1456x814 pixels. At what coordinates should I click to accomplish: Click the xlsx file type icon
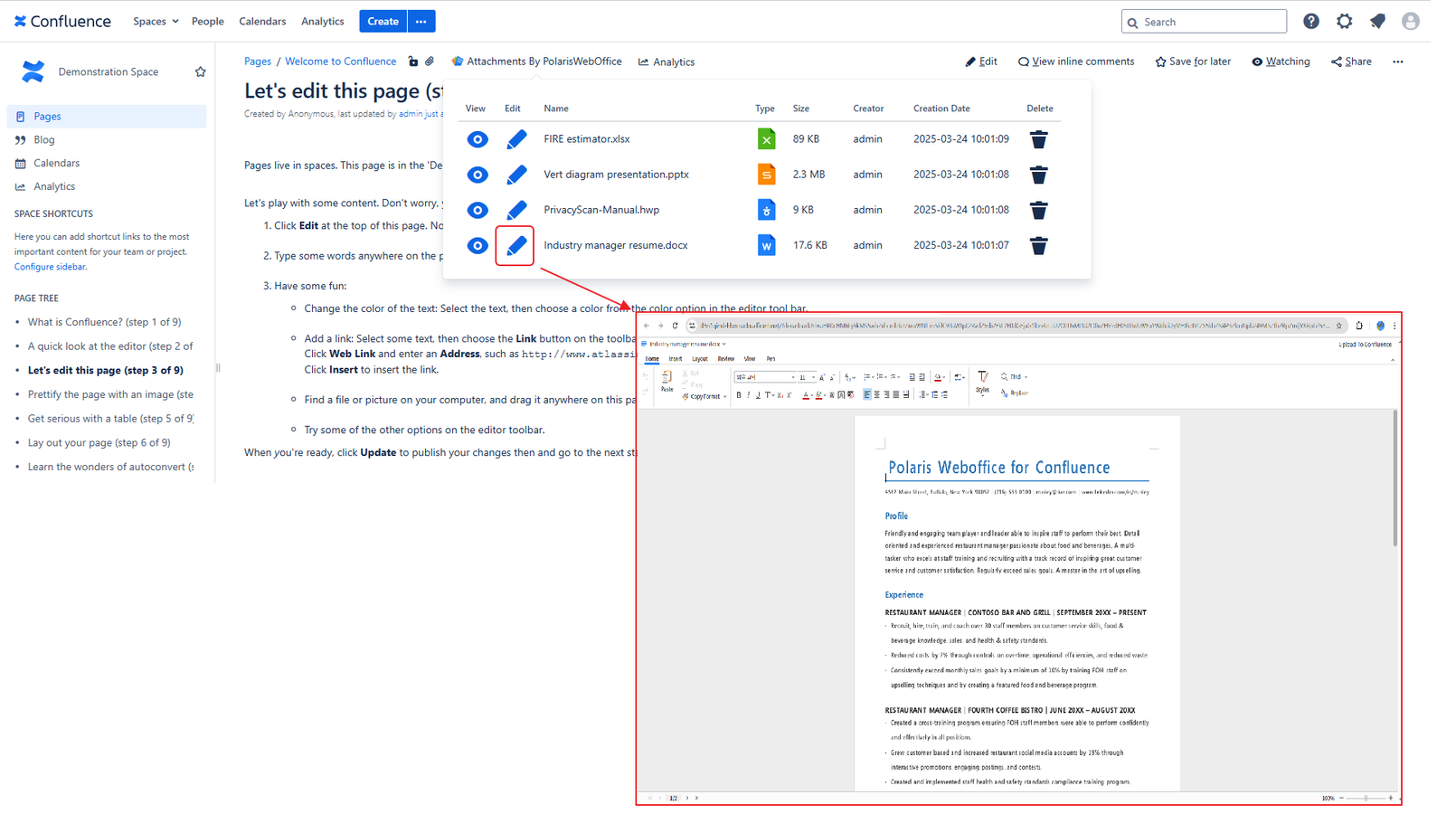coord(766,138)
